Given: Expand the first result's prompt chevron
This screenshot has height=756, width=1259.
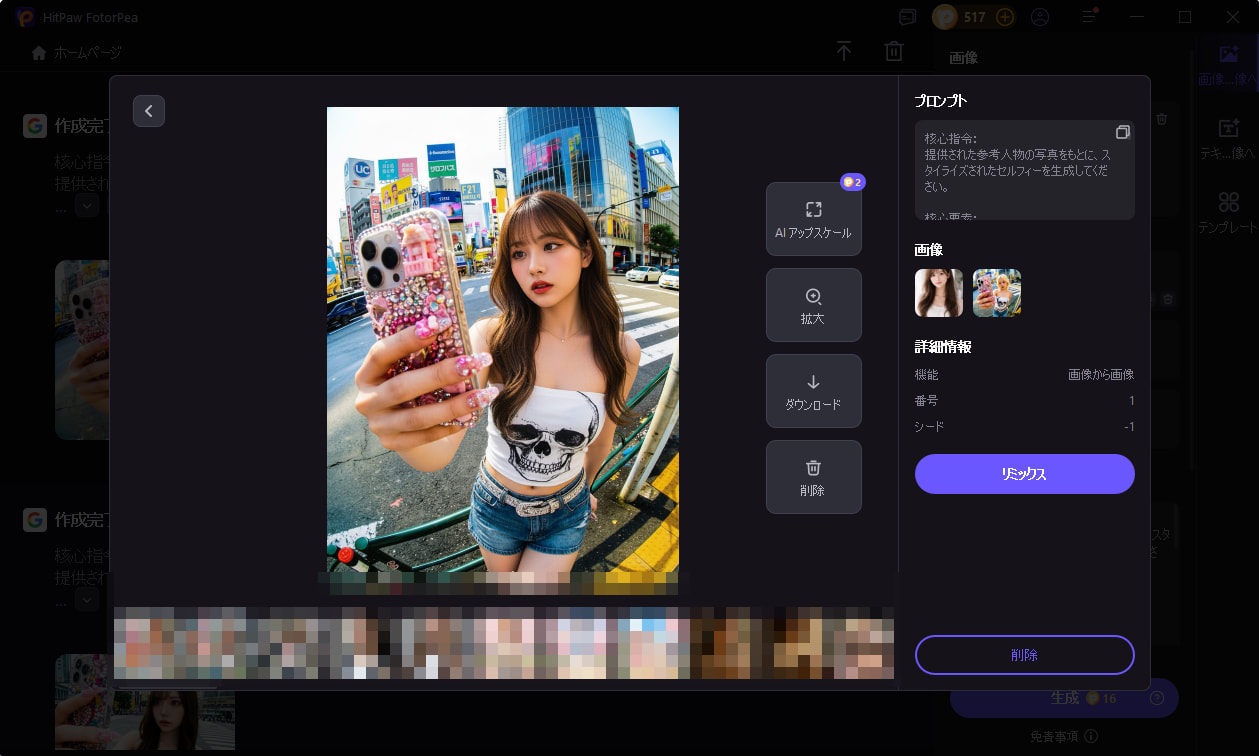Looking at the screenshot, I should click(87, 205).
